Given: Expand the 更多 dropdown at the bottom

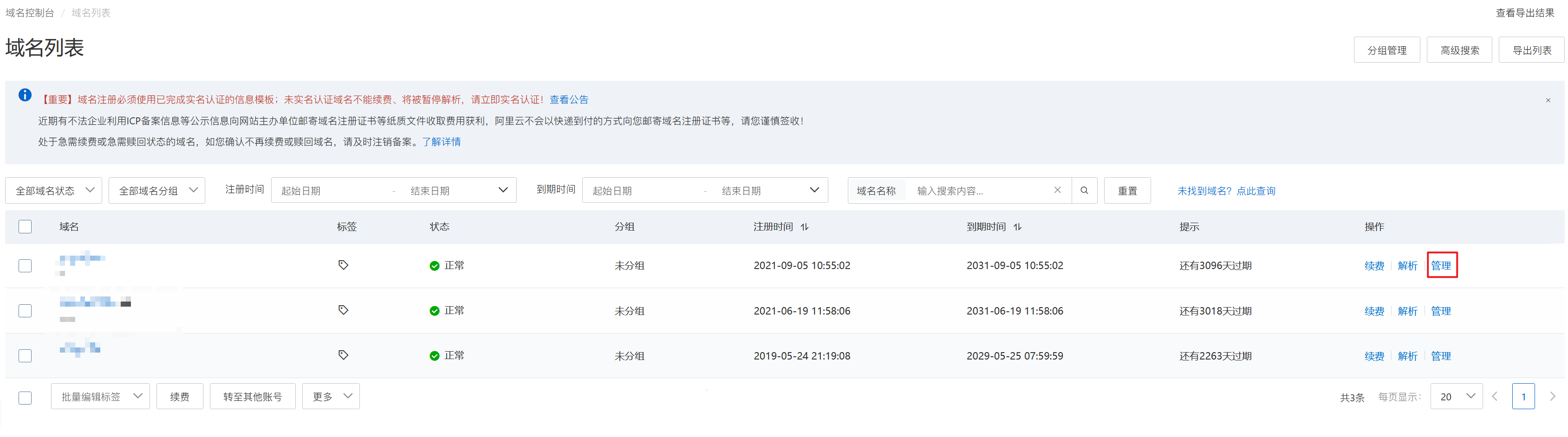Looking at the screenshot, I should tap(331, 396).
